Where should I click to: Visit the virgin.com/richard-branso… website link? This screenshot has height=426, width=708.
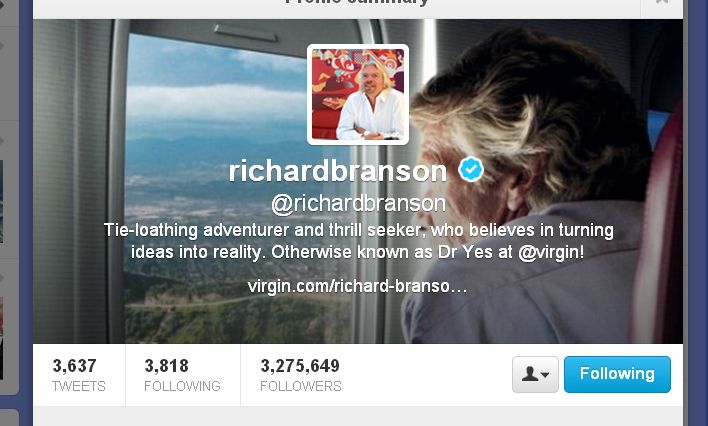[x=358, y=286]
